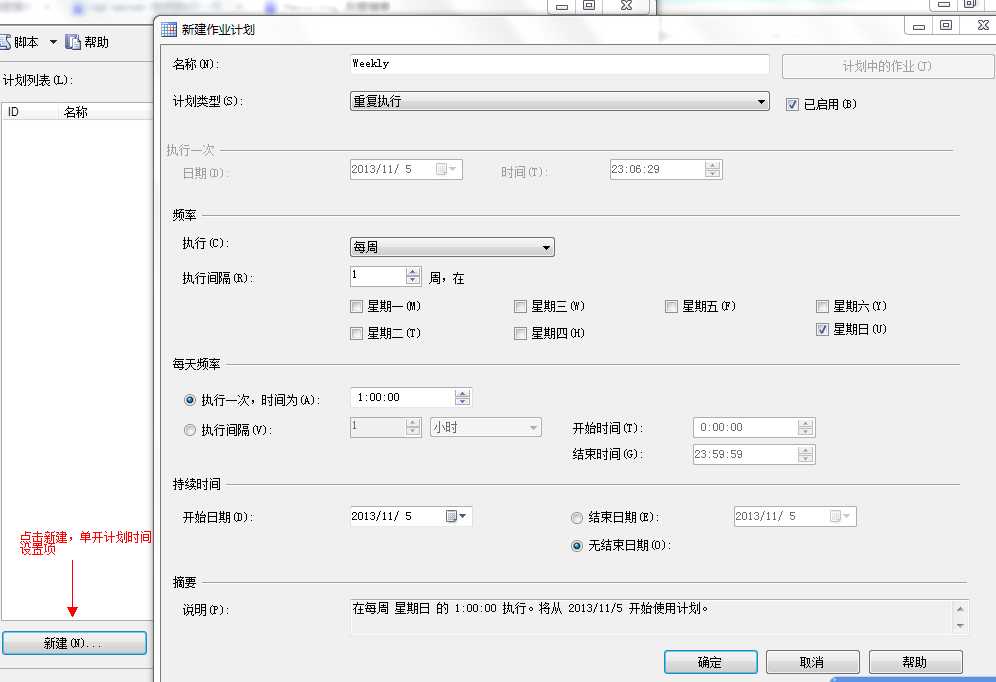This screenshot has width=996, height=682.
Task: Click the spinner of the 结束时间 field
Action: [805, 454]
